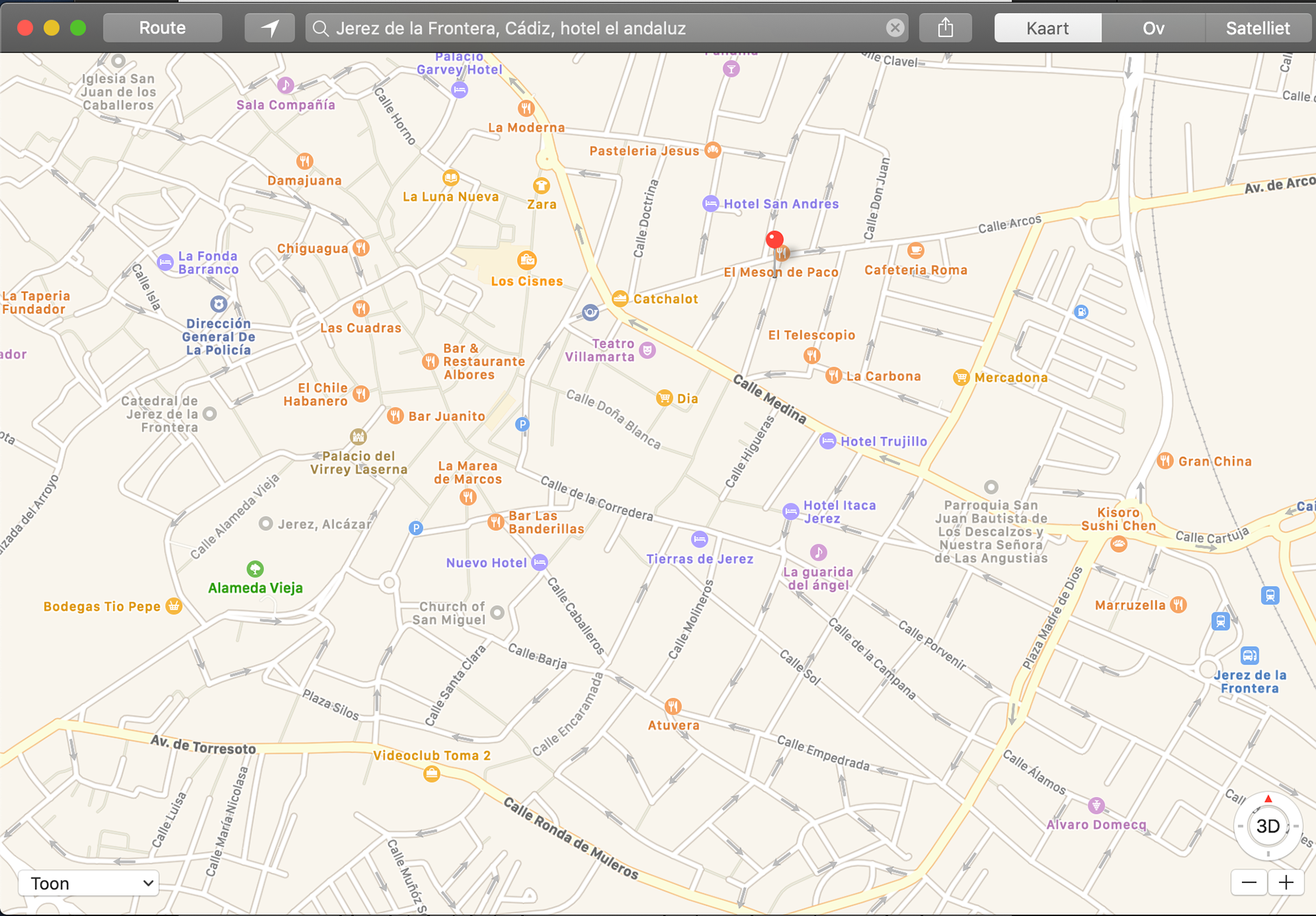This screenshot has height=916, width=1316.
Task: Expand the Toon dropdown menu
Action: coord(89,883)
